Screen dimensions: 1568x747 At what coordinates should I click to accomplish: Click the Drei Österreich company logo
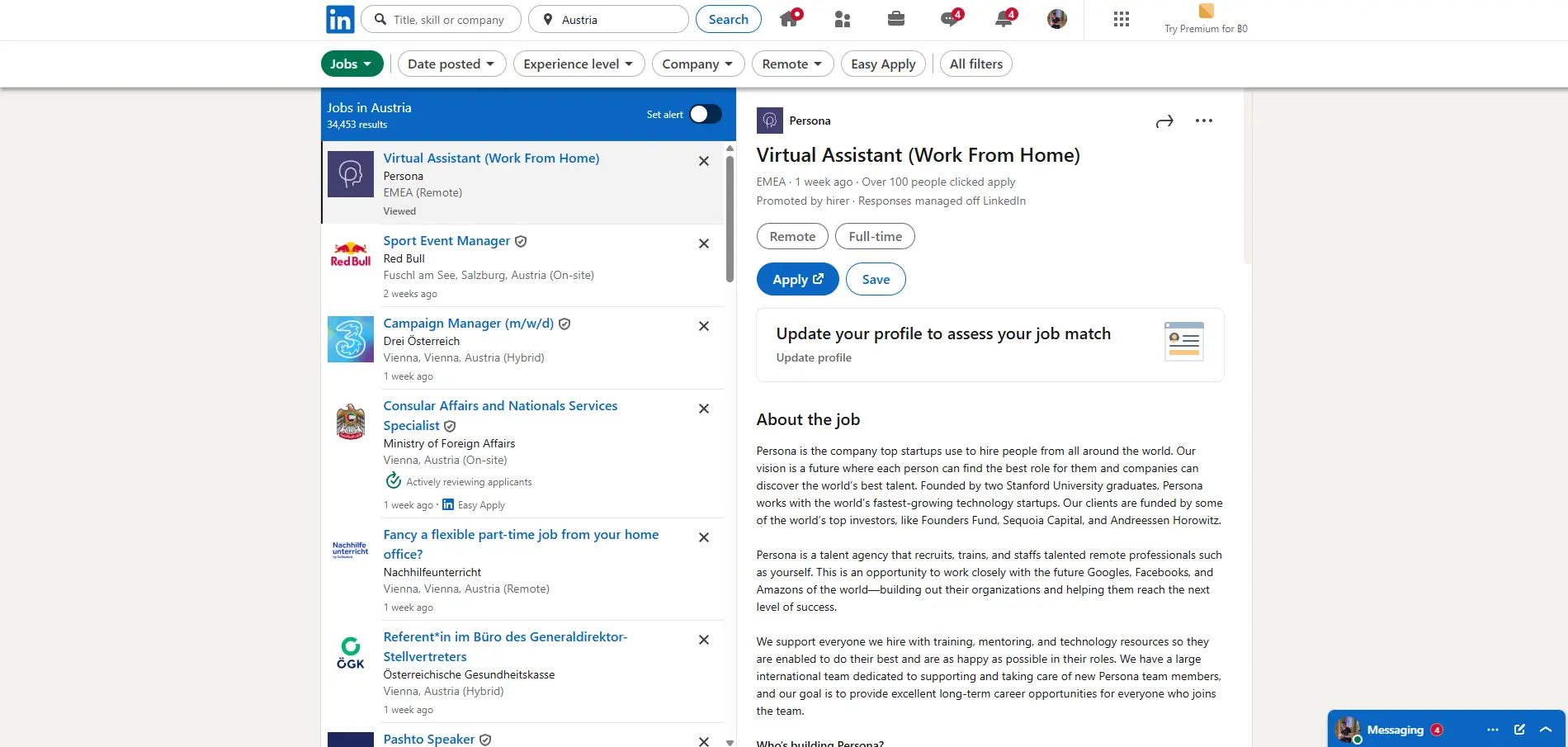[351, 339]
